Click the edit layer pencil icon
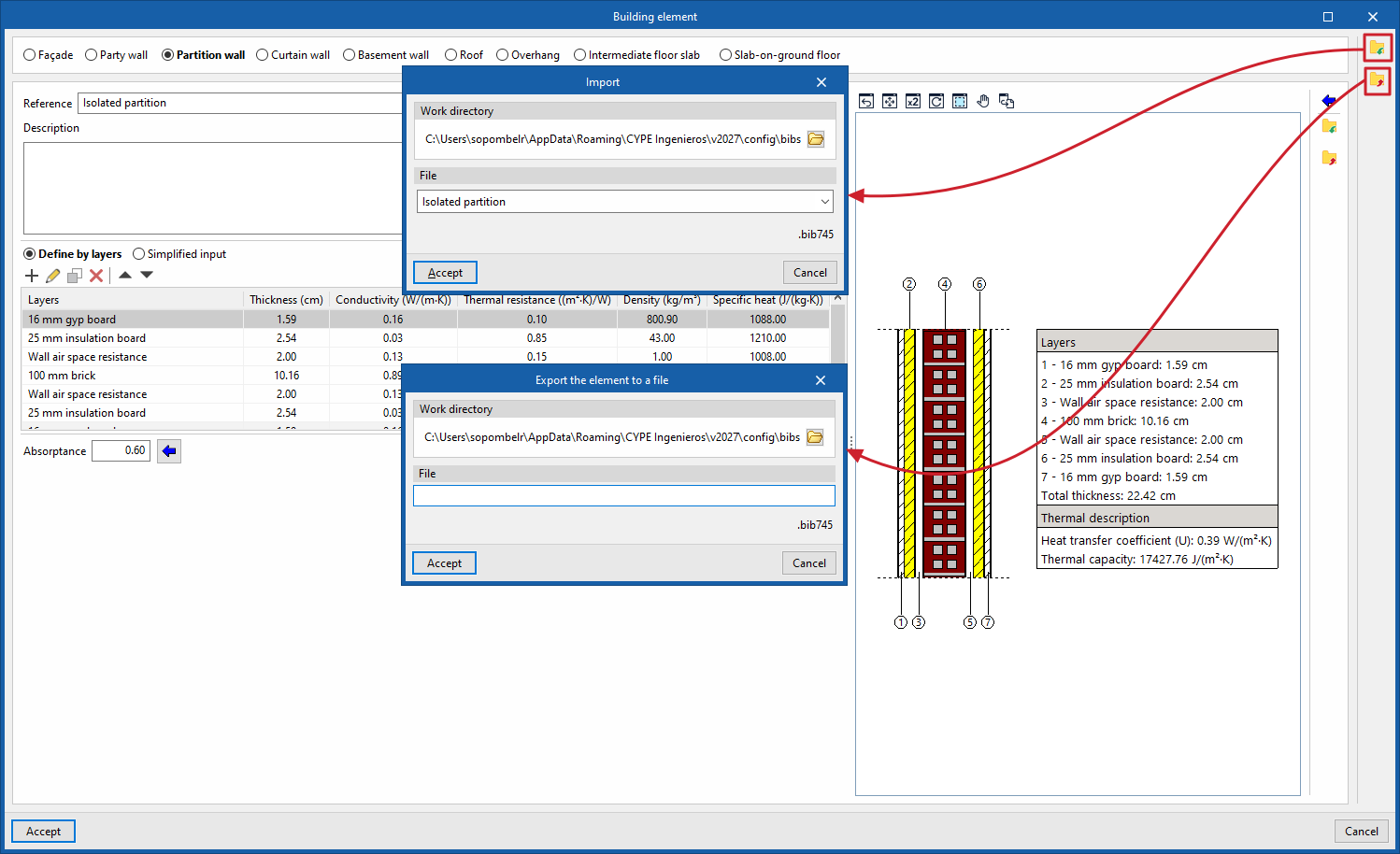The height and width of the screenshot is (854, 1400). [x=53, y=276]
